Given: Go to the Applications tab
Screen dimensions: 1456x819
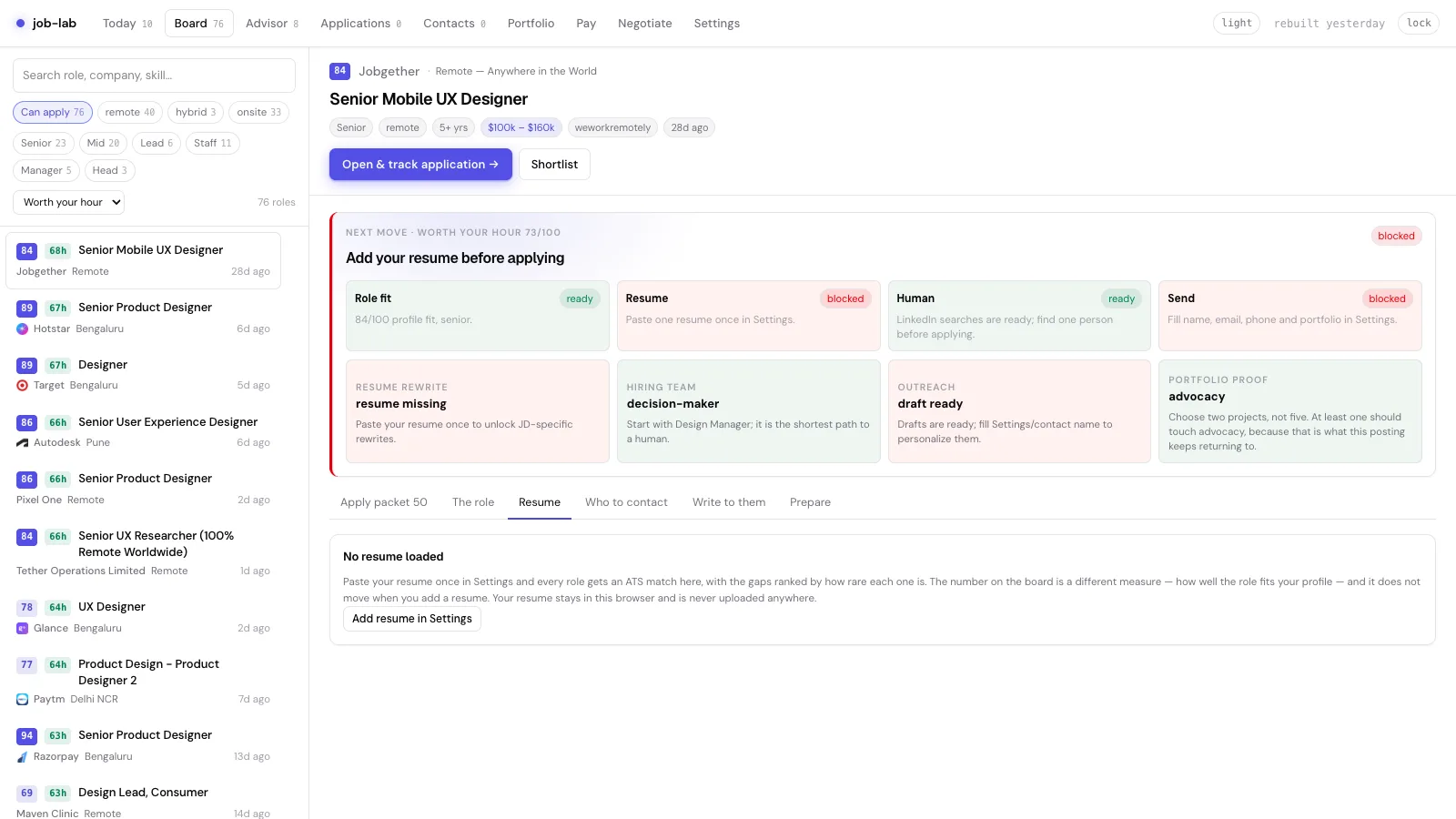Looking at the screenshot, I should click(360, 24).
